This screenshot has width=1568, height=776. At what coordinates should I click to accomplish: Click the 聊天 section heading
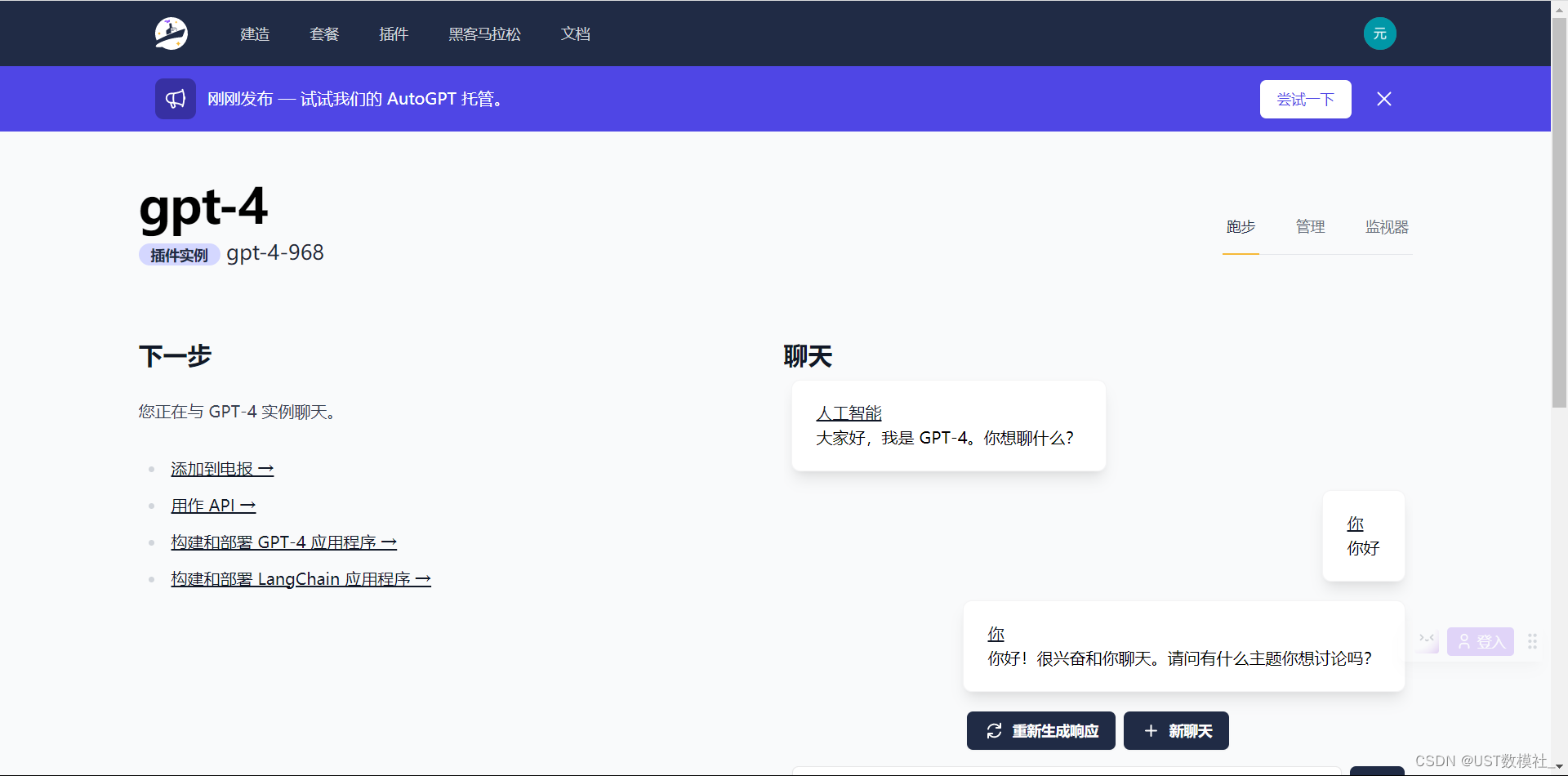[808, 356]
